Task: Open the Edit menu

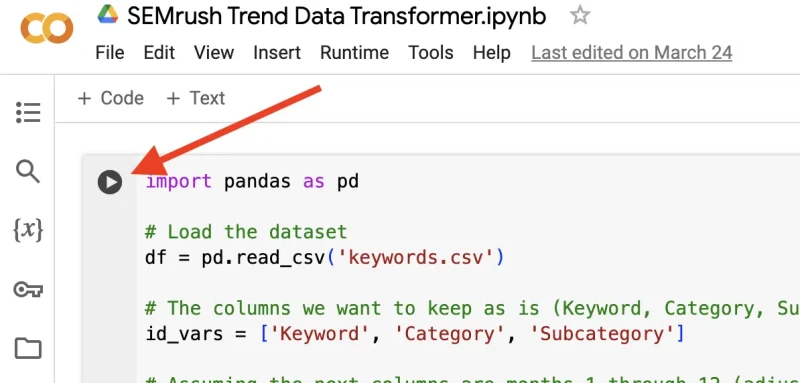Action: coord(159,53)
